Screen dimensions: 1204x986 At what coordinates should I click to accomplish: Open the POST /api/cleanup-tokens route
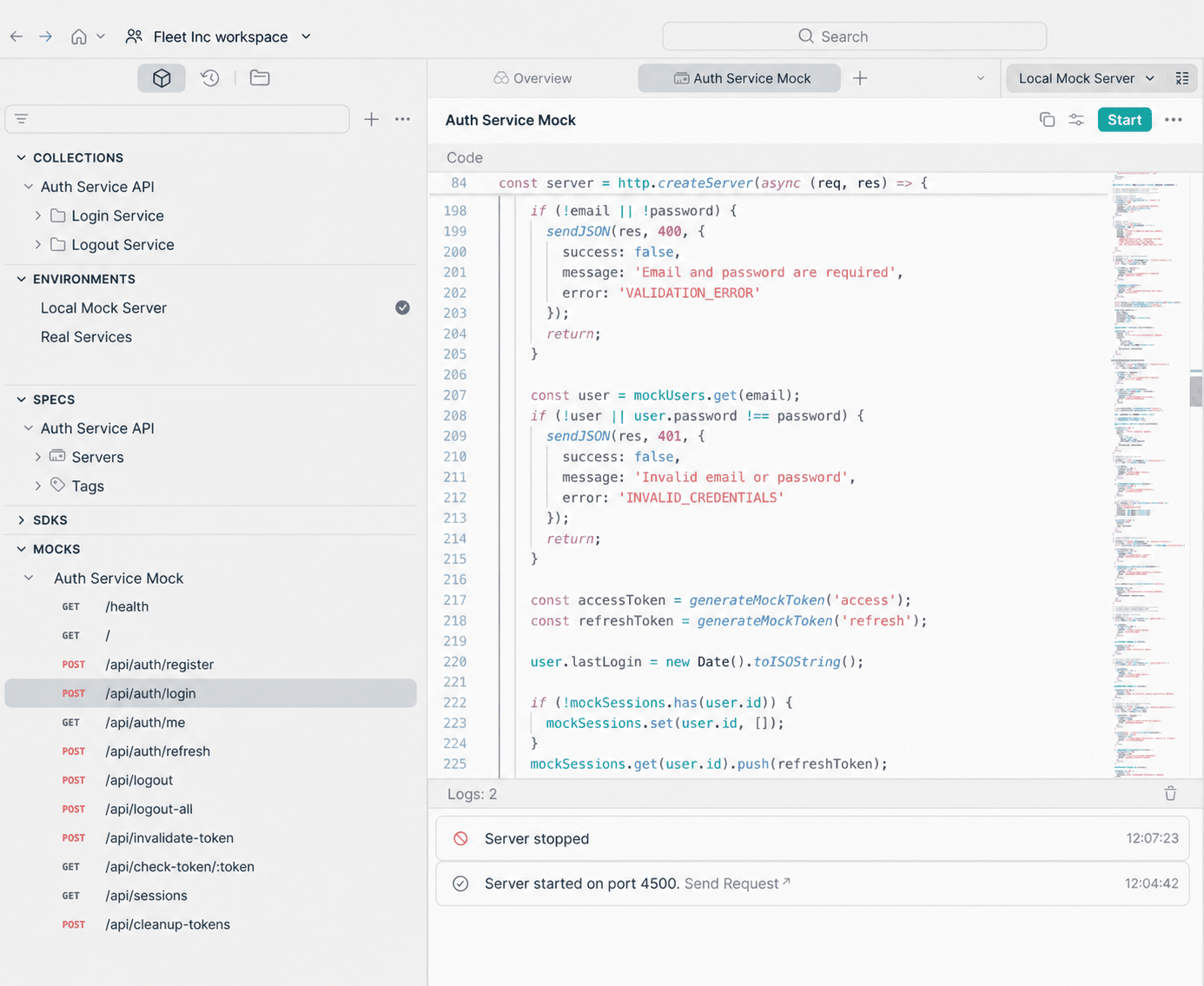[211, 924]
